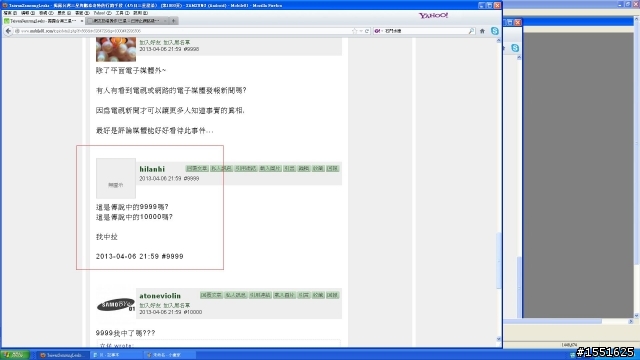Click 引言 on hilanhi's post
This screenshot has width=640, height=360.
[289, 169]
